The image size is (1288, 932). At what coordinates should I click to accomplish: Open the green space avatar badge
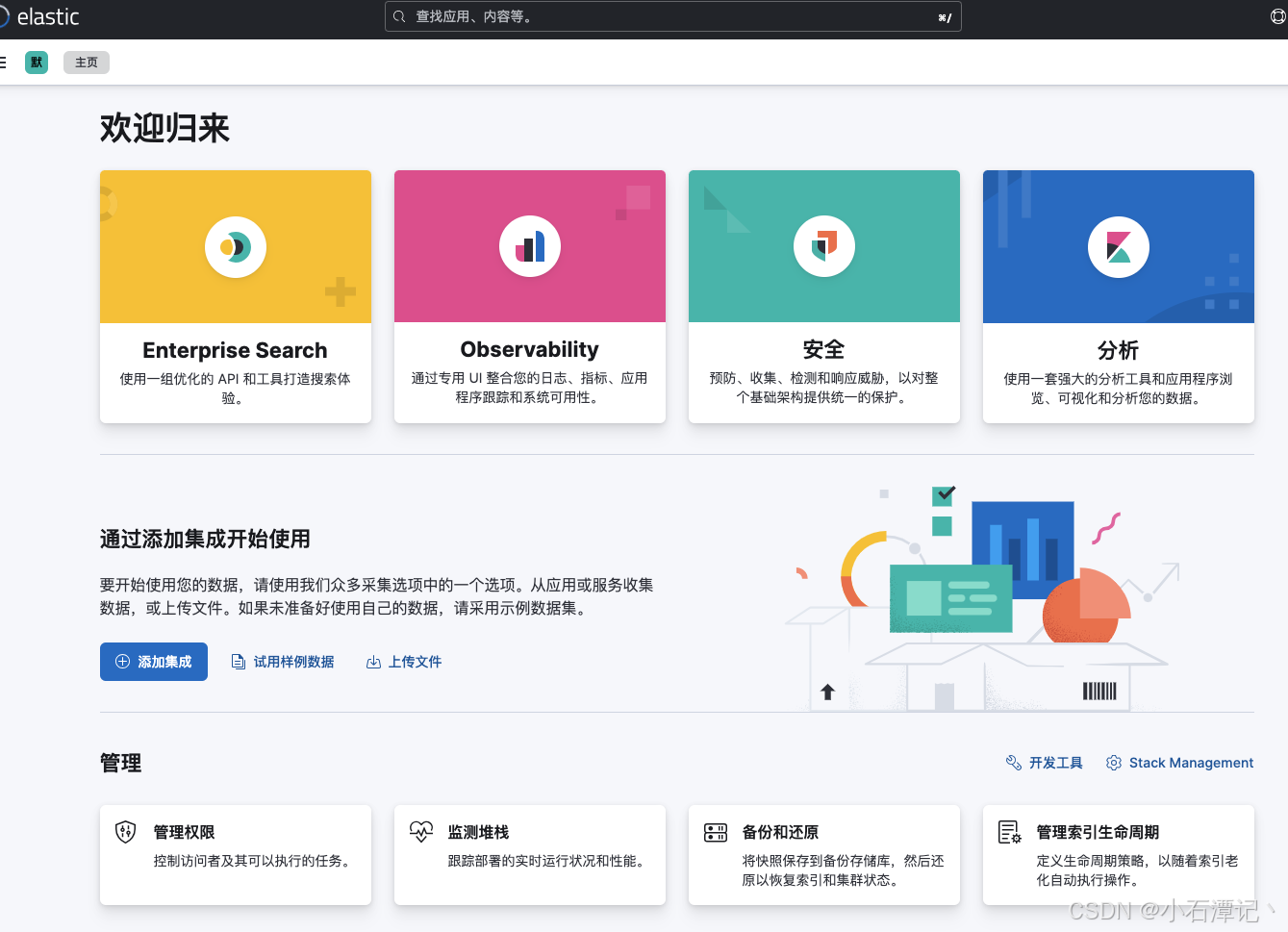coord(37,63)
